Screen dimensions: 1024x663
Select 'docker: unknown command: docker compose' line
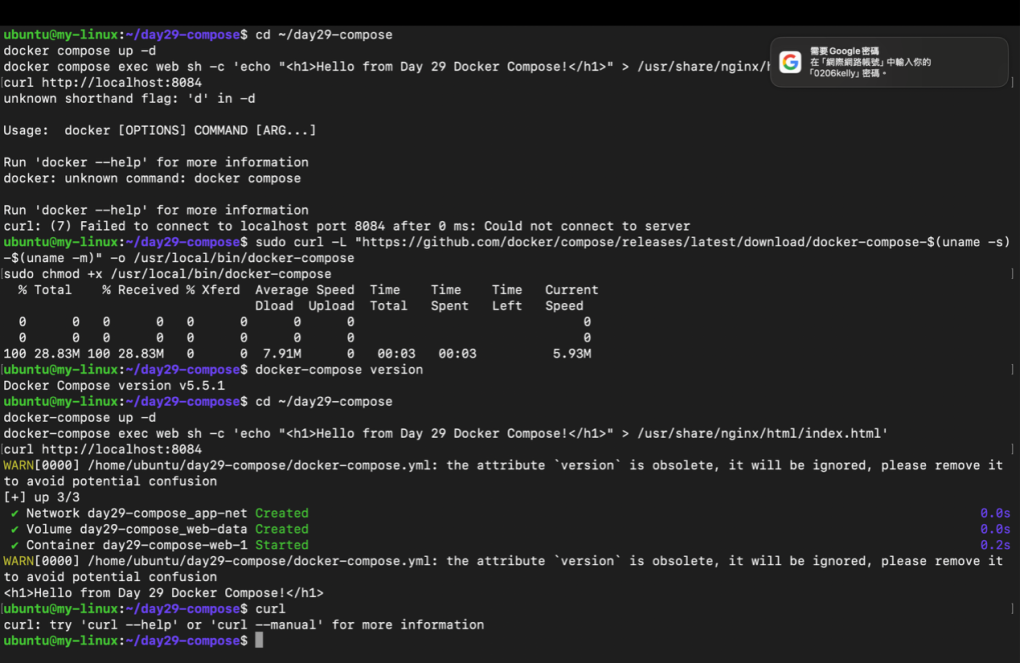coord(152,178)
